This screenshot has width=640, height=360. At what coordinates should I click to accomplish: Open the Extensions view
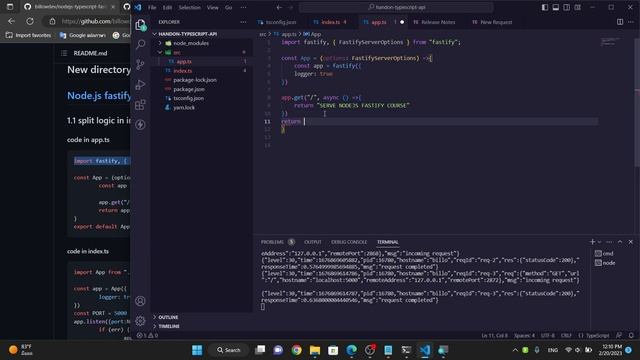tap(140, 105)
